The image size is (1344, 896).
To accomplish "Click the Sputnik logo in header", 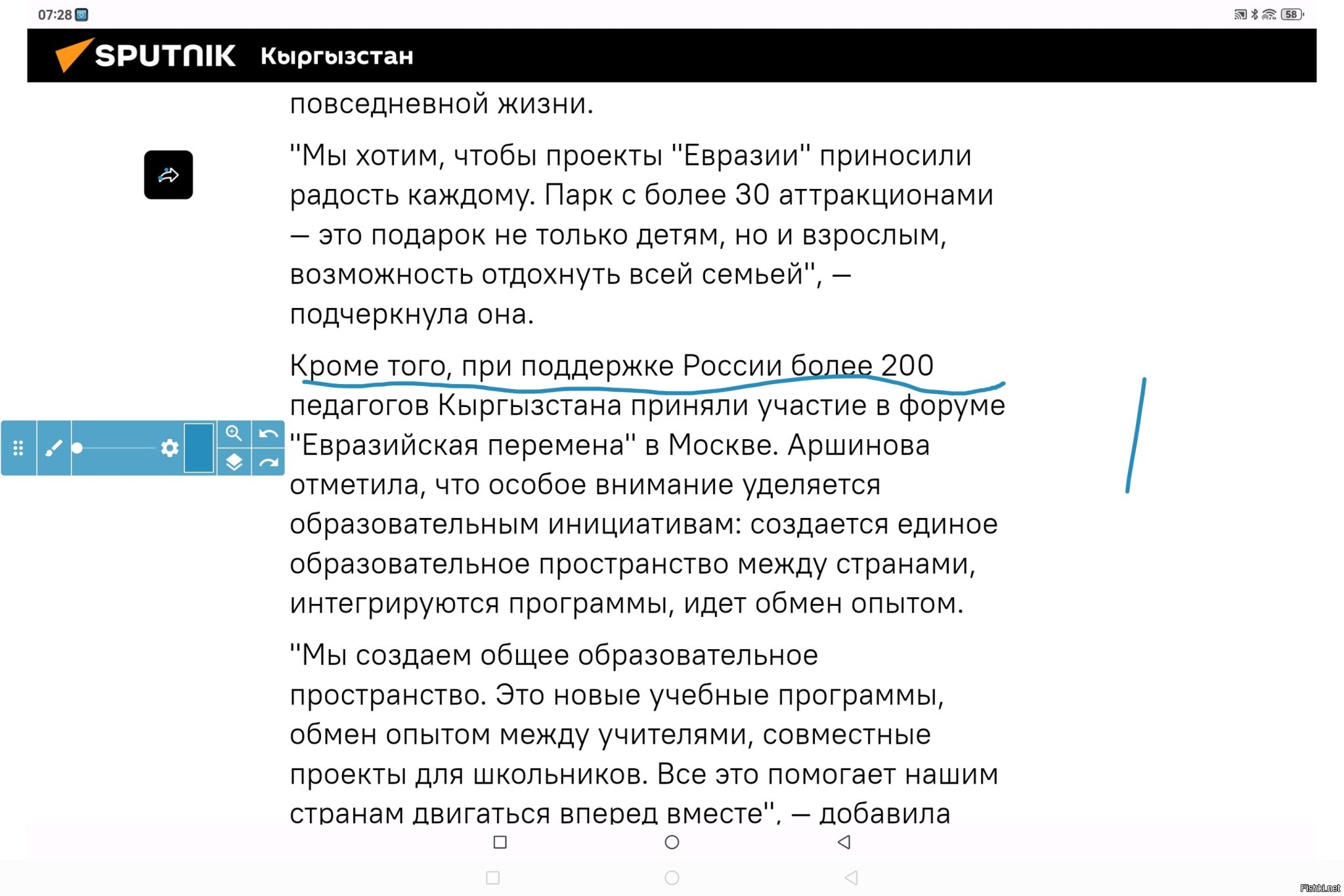I will (x=145, y=55).
